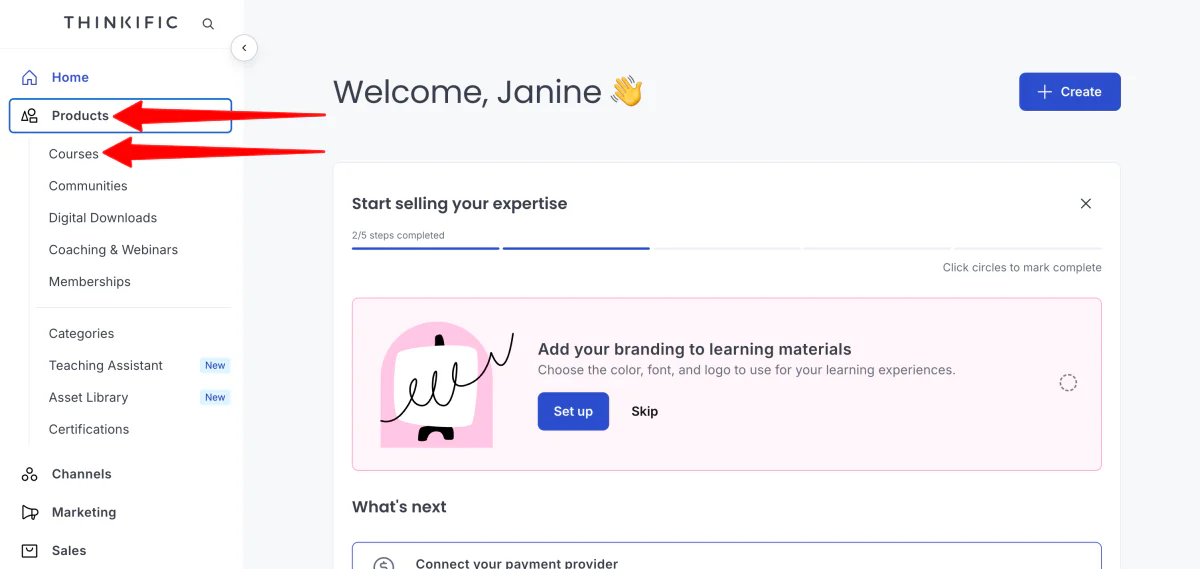1200x569 pixels.
Task: Close the Start selling your expertise card
Action: pos(1086,204)
